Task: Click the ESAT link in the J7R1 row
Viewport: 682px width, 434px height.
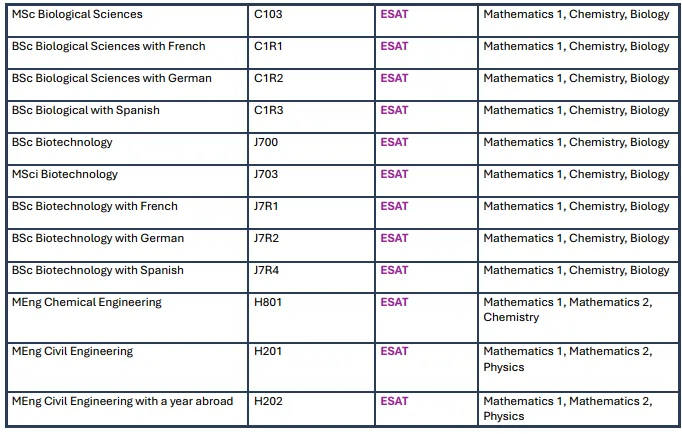Action: 394,207
